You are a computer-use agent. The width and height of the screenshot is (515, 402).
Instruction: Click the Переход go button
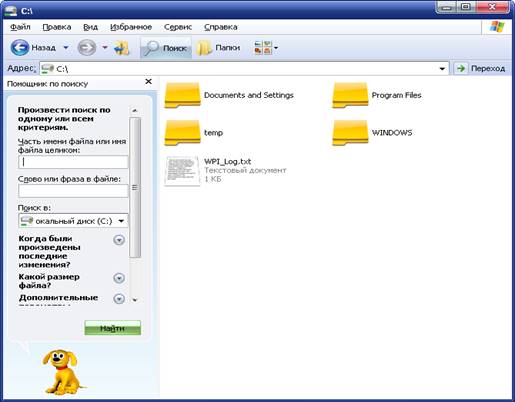[481, 68]
